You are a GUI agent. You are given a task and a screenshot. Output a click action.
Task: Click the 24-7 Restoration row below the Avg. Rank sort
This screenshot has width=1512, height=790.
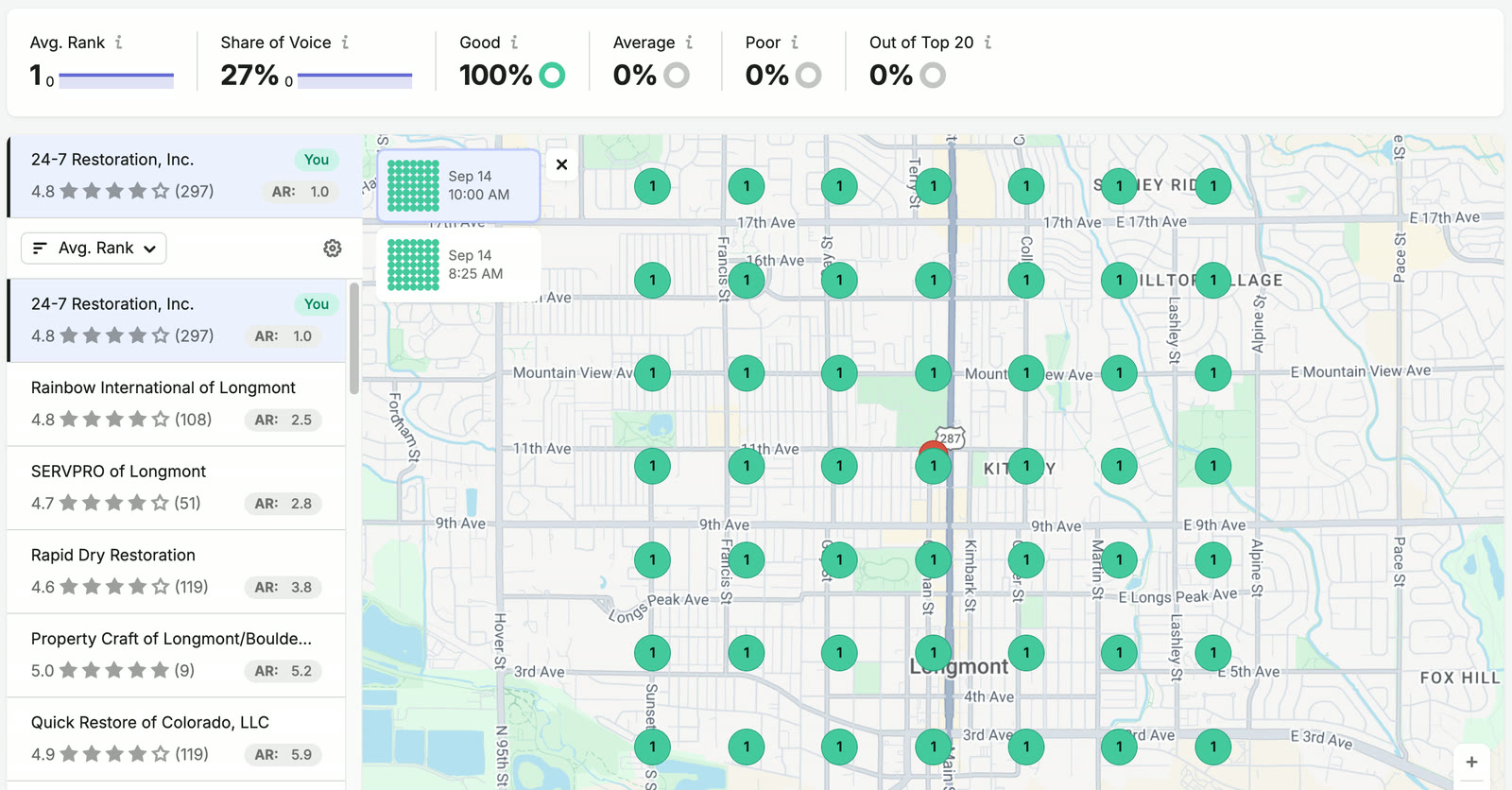click(177, 320)
